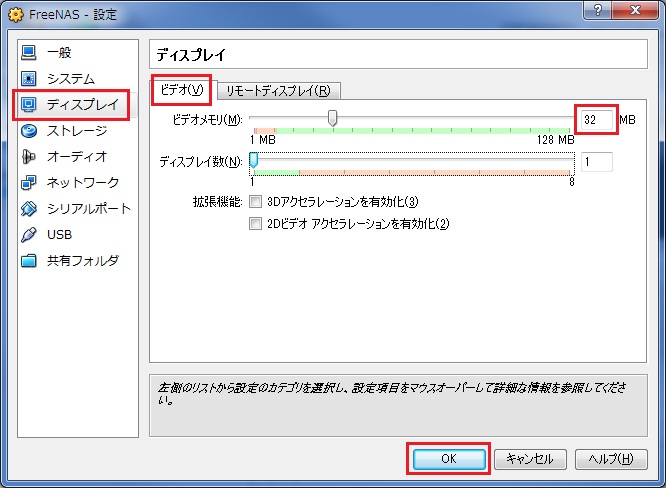The image size is (666, 488).
Task: Click the ディスプレイ数 value field showing 1
Action: pos(597,162)
